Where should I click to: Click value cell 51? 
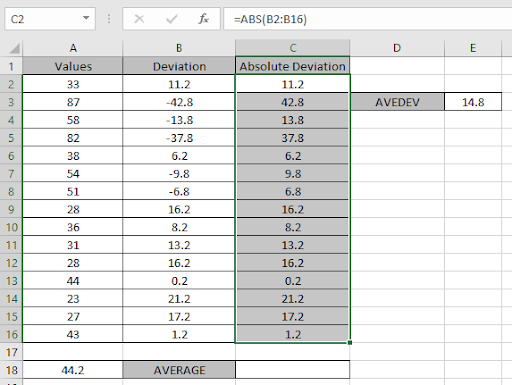coord(73,191)
